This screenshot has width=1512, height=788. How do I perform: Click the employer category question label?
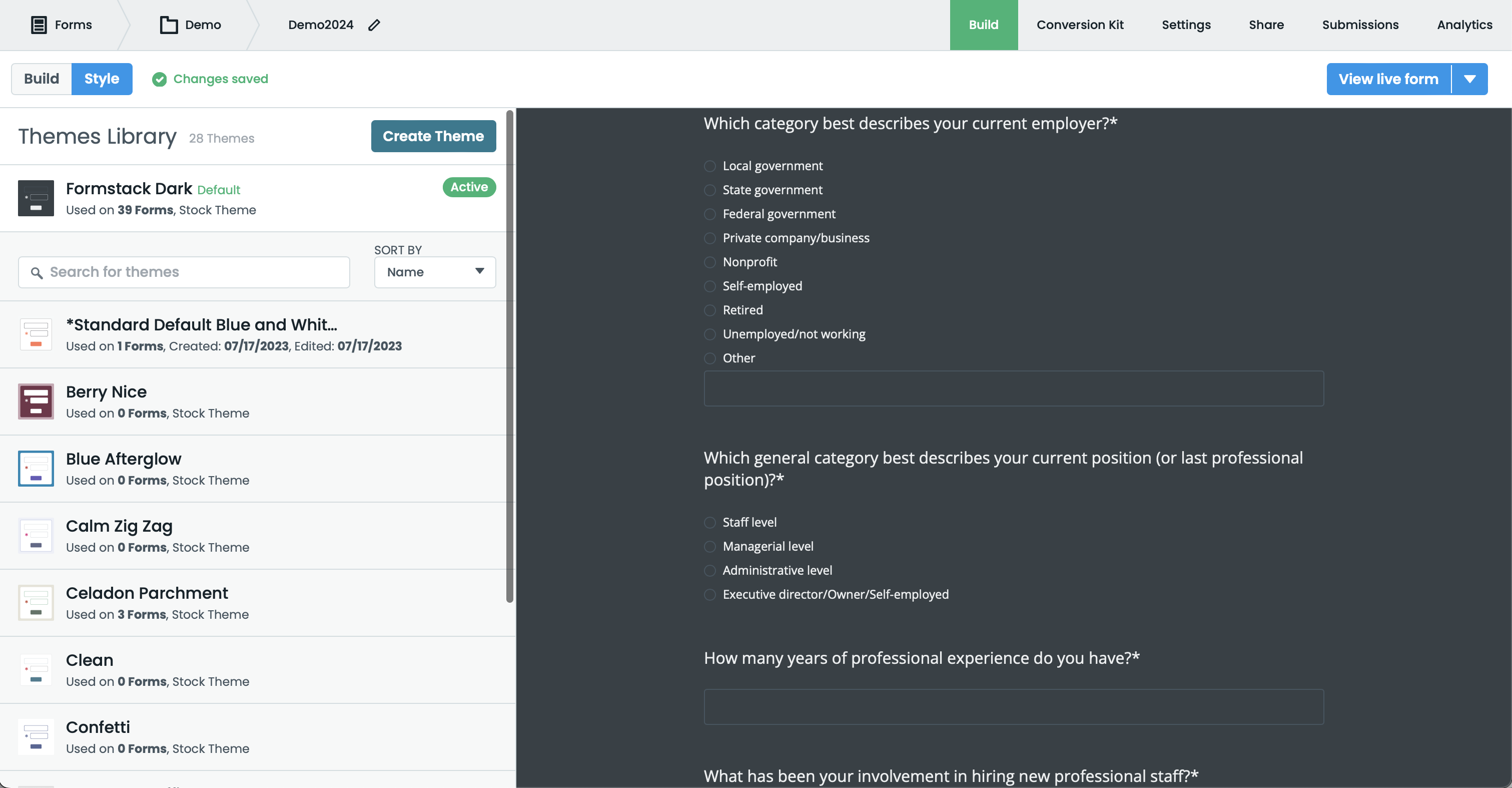click(x=911, y=123)
